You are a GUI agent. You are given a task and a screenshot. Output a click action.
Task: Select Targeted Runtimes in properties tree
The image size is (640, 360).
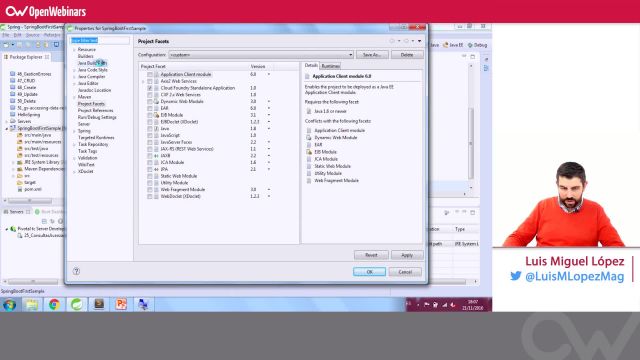click(x=96, y=138)
